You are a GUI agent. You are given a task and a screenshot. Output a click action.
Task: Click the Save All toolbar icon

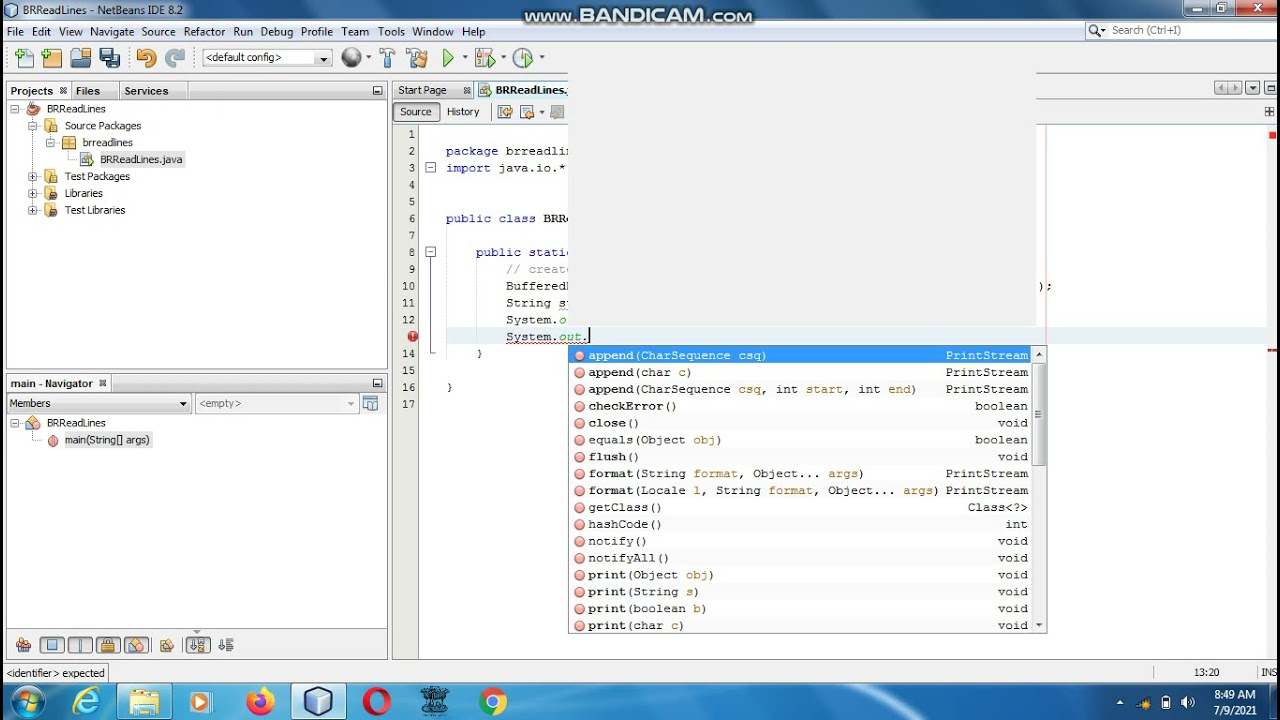(110, 58)
